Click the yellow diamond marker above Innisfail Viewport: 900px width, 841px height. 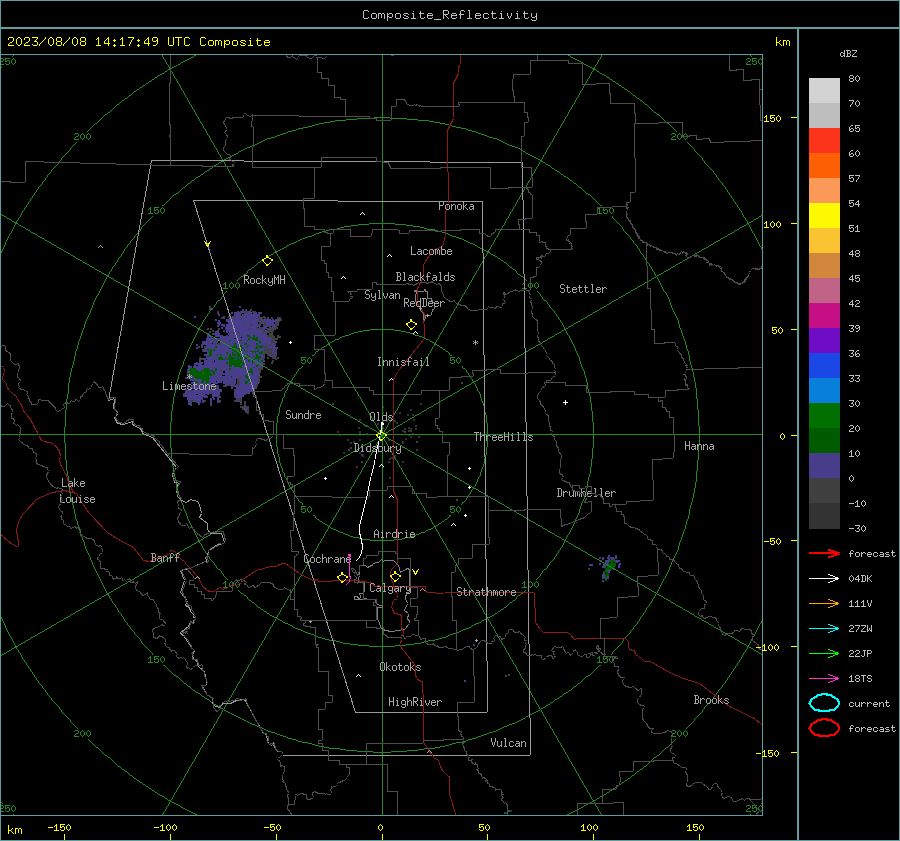tap(411, 325)
